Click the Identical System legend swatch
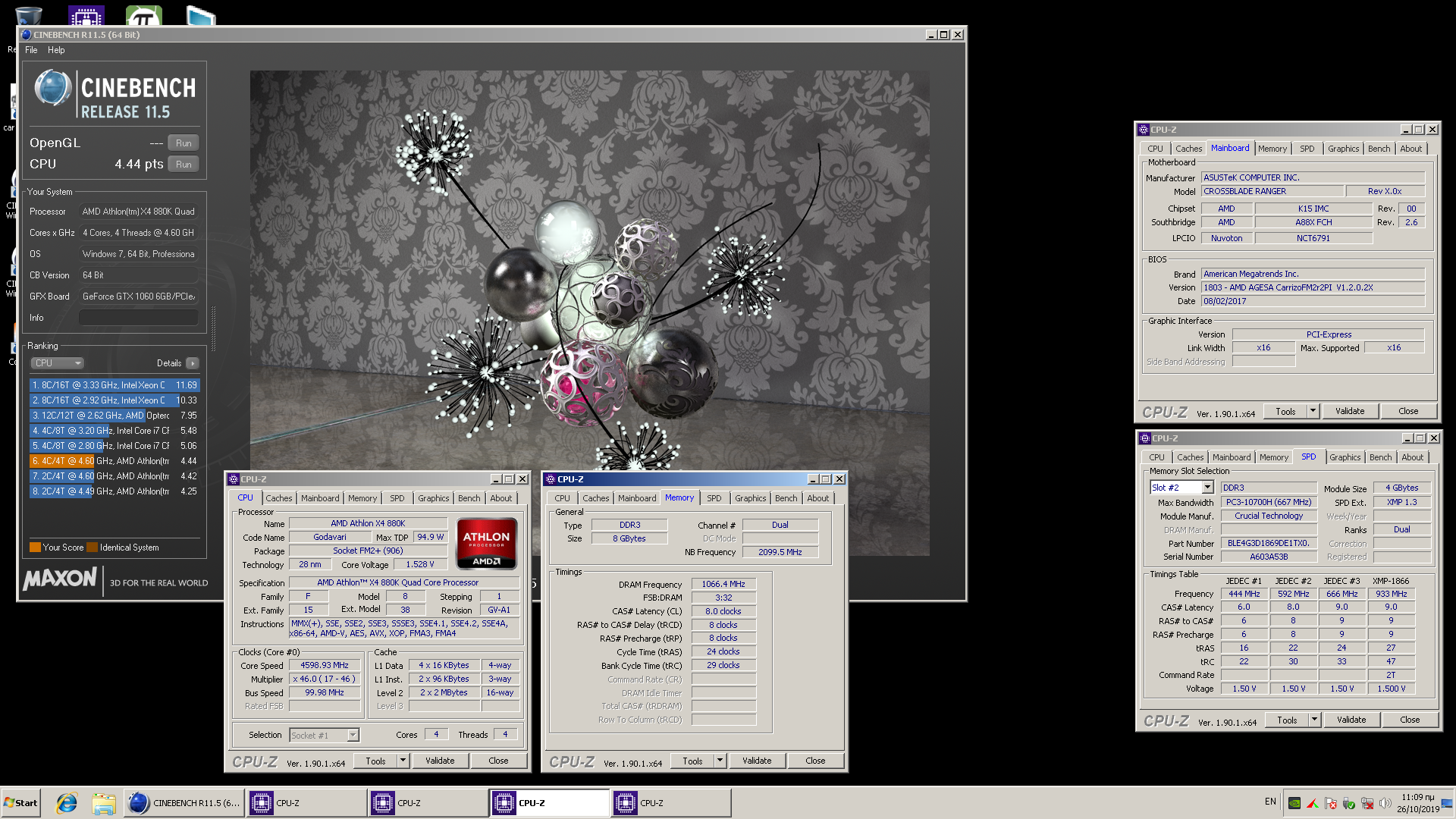This screenshot has height=819, width=1456. 93,548
